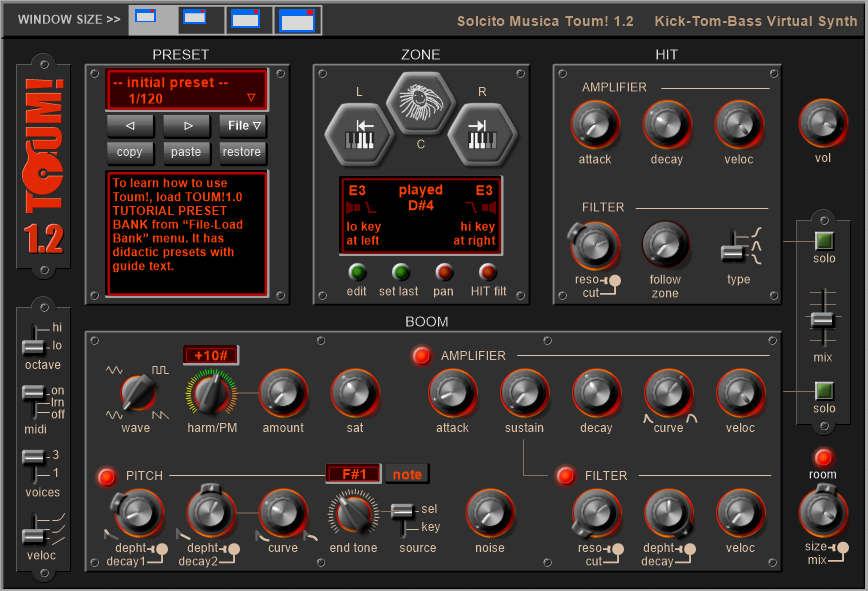Viewport: 868px width, 591px height.
Task: Click the F#1 pitch note display
Action: [x=353, y=474]
